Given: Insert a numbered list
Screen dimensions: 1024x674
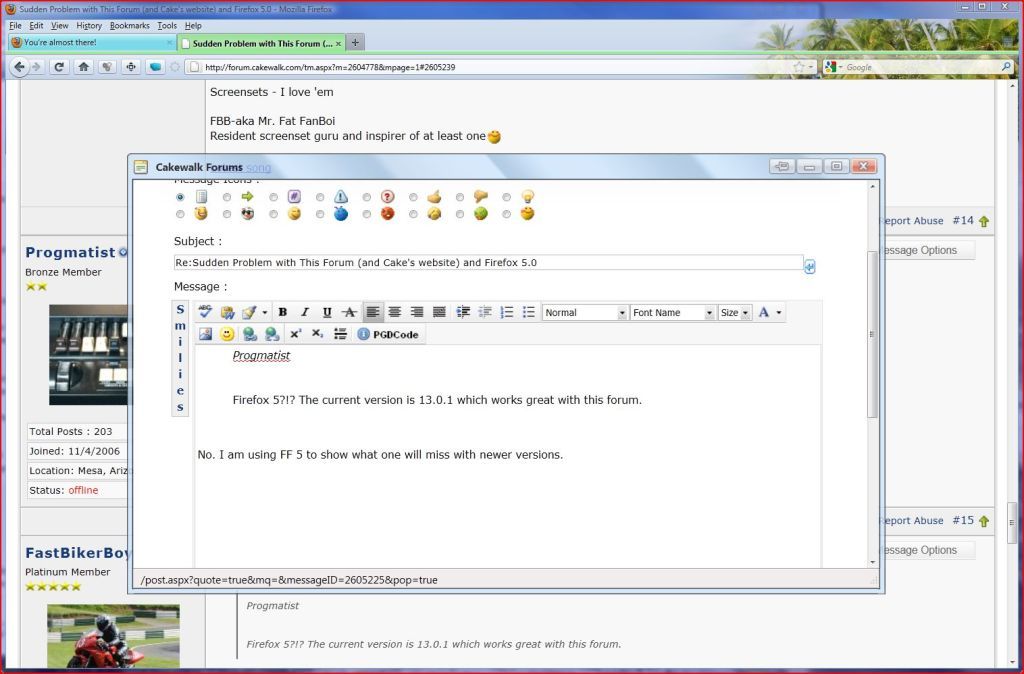Looking at the screenshot, I should click(x=507, y=313).
